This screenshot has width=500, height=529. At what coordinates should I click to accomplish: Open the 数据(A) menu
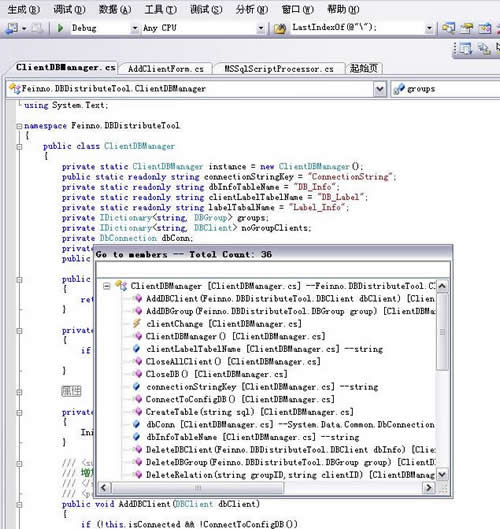pos(115,9)
